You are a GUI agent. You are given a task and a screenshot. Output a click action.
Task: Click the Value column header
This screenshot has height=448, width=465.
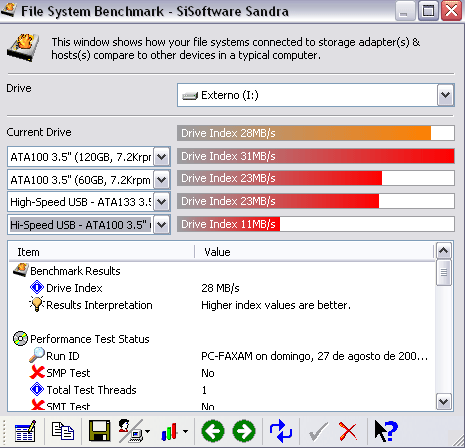click(x=314, y=252)
